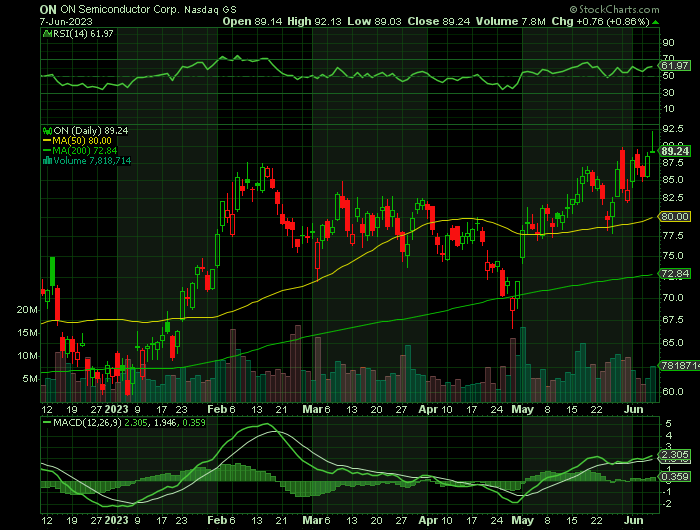Click the MA(50) 80.00 legend entry

(82, 141)
